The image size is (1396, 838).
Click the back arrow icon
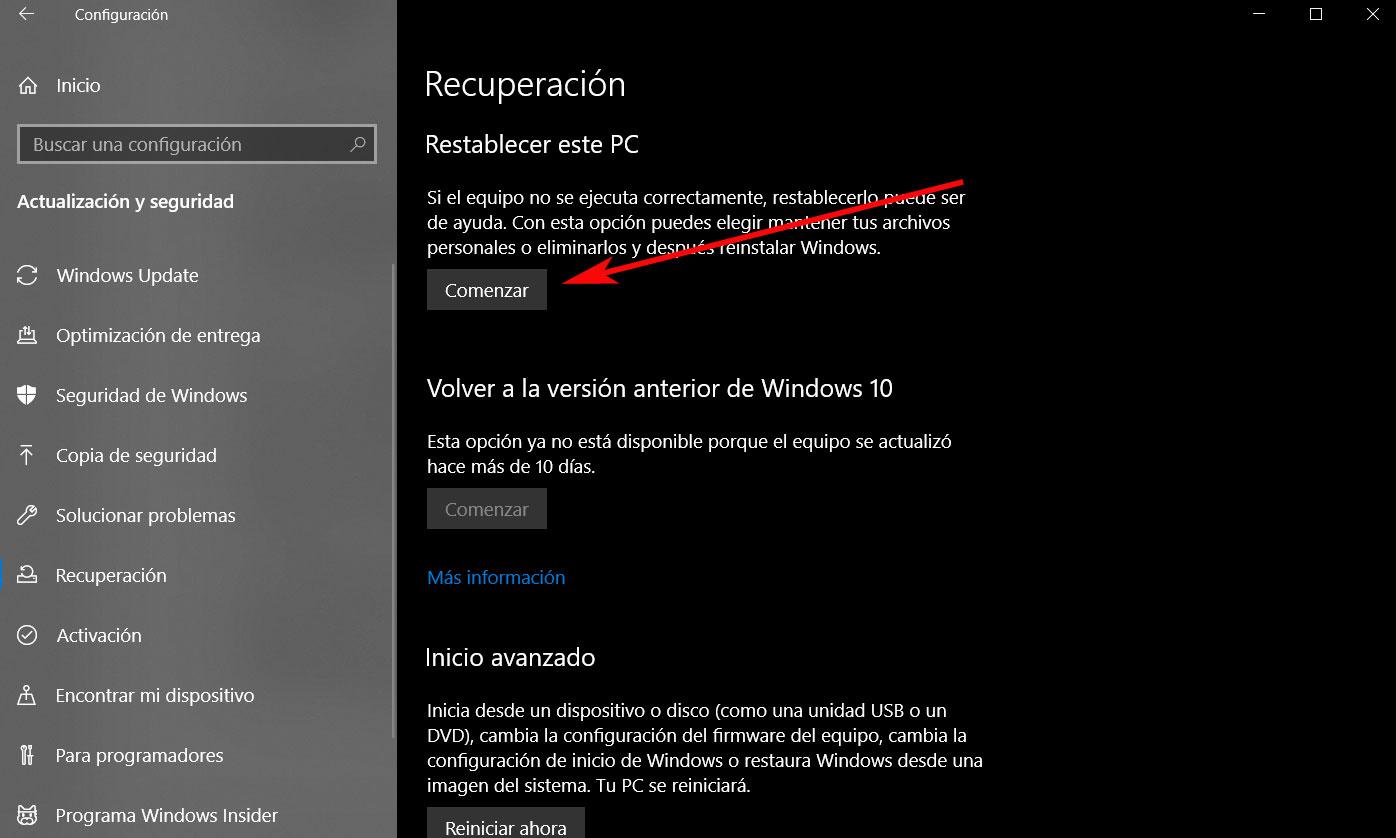click(26, 15)
